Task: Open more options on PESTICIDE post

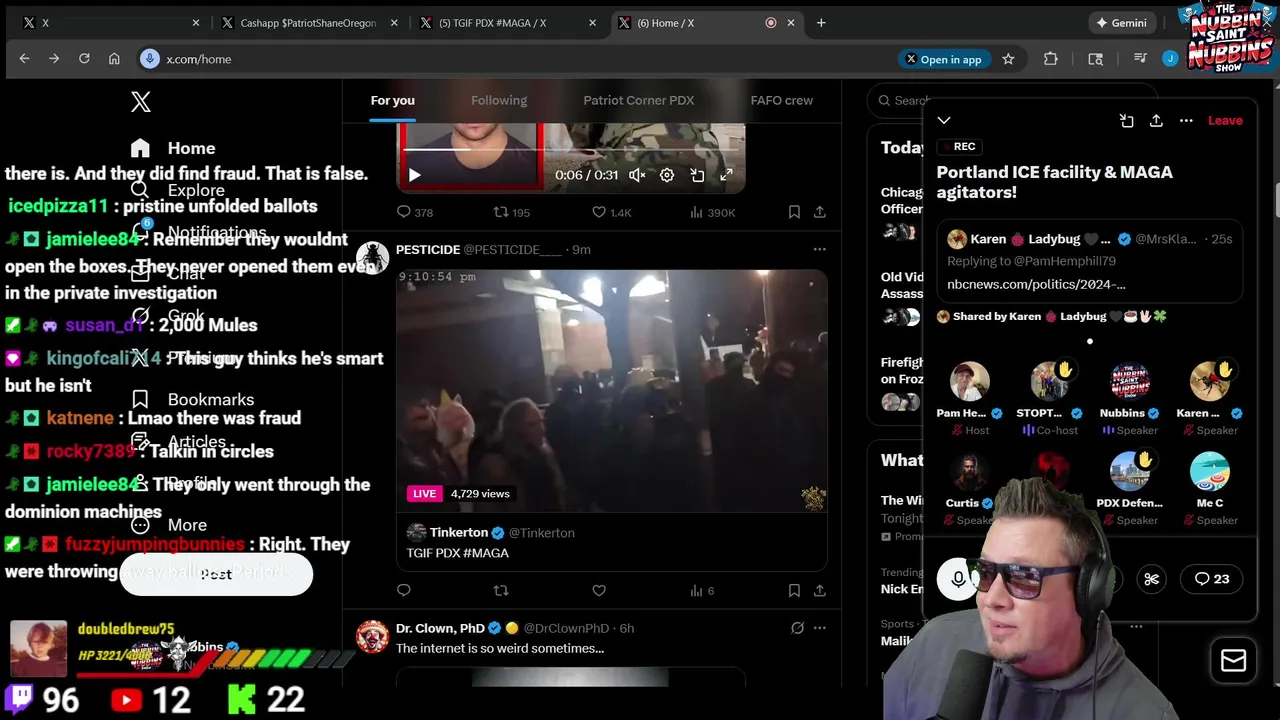Action: point(820,249)
